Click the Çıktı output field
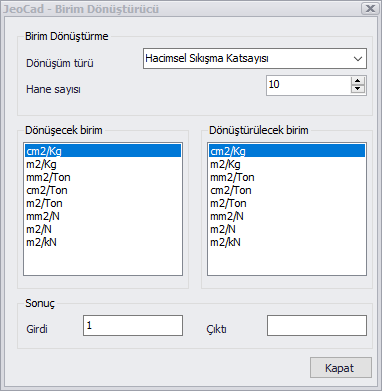Screen dimensions: 382x391 pyautogui.click(x=317, y=325)
